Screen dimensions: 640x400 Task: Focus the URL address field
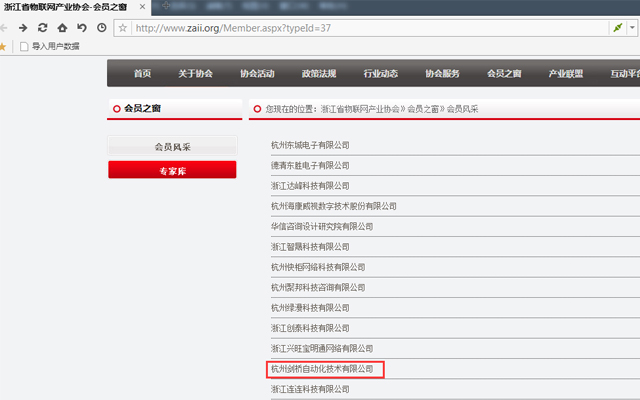tap(369, 28)
